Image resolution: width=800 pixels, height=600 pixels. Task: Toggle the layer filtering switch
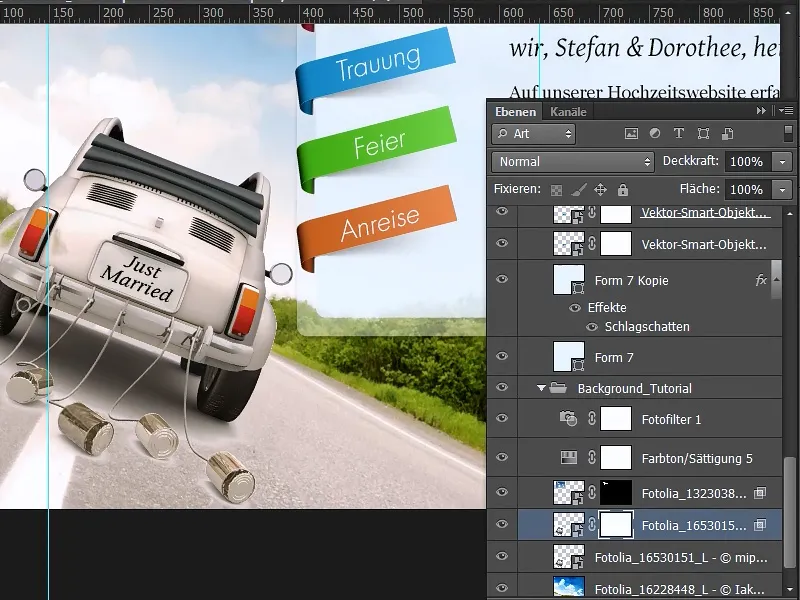pos(788,134)
